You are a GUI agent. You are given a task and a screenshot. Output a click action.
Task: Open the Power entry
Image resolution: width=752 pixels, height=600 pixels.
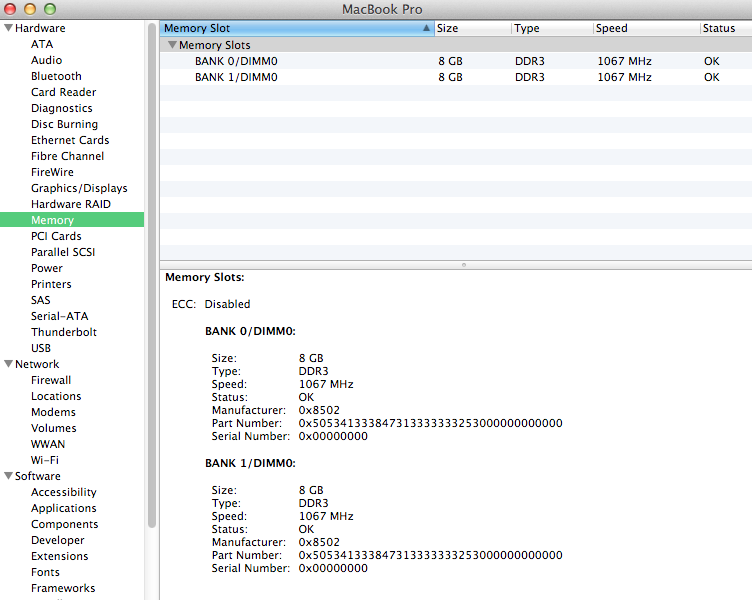click(47, 268)
